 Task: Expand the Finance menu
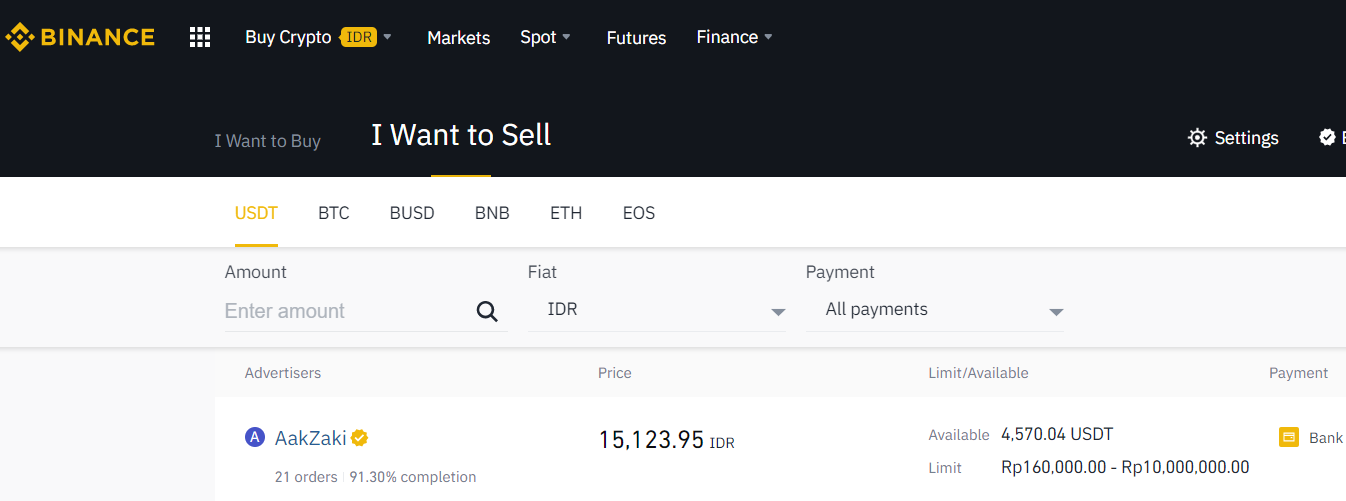pyautogui.click(x=735, y=37)
